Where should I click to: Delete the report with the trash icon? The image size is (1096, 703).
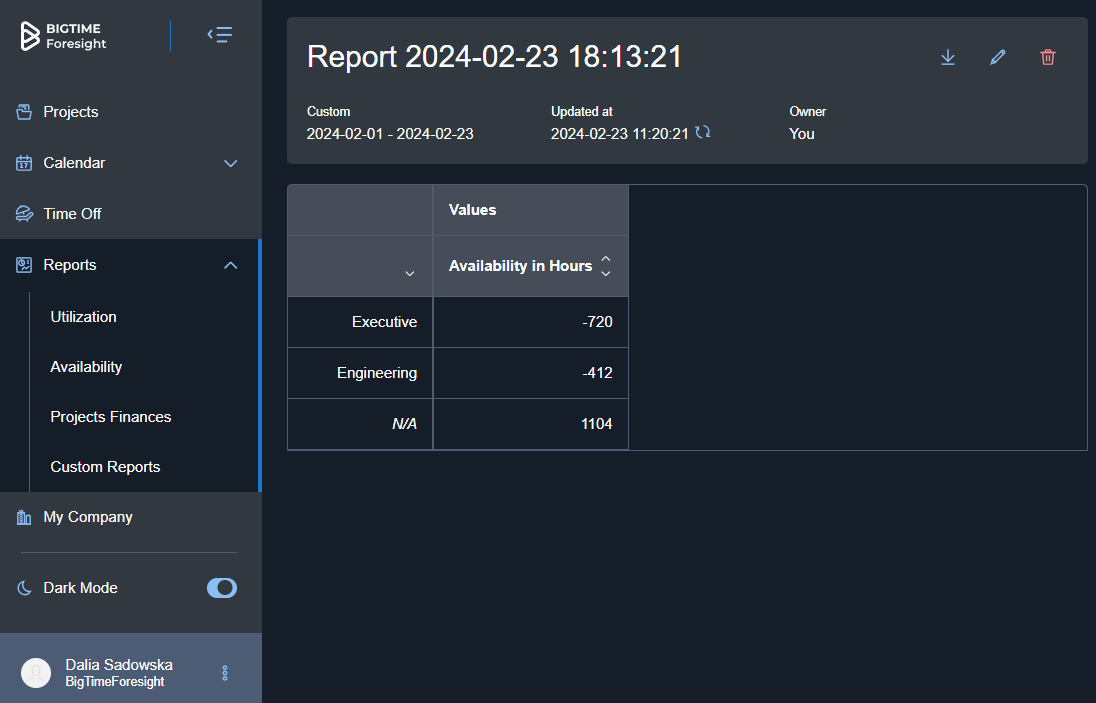(x=1047, y=58)
